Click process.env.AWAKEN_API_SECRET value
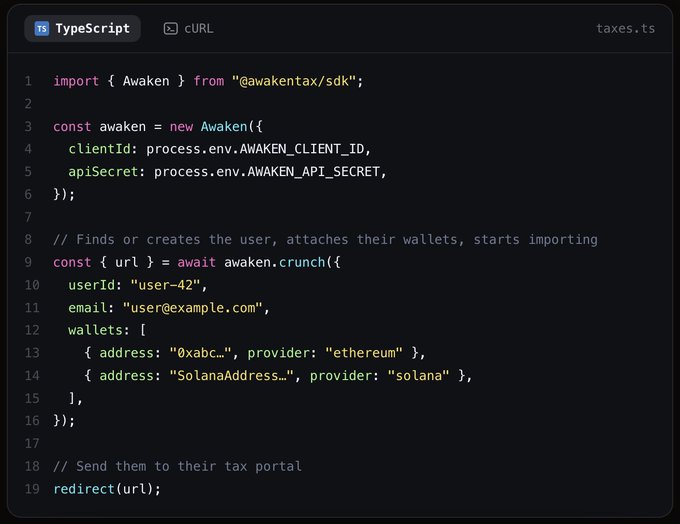The width and height of the screenshot is (680, 524). click(x=267, y=172)
